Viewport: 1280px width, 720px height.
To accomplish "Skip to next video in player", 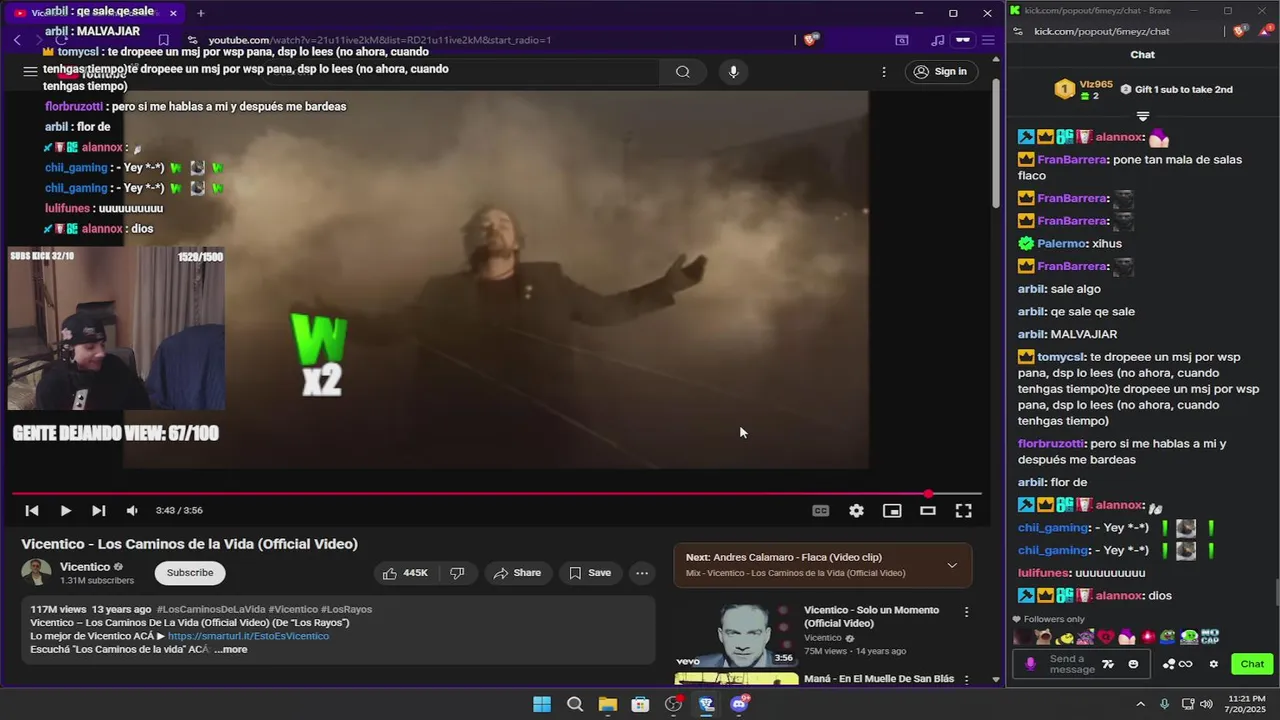I will (98, 511).
